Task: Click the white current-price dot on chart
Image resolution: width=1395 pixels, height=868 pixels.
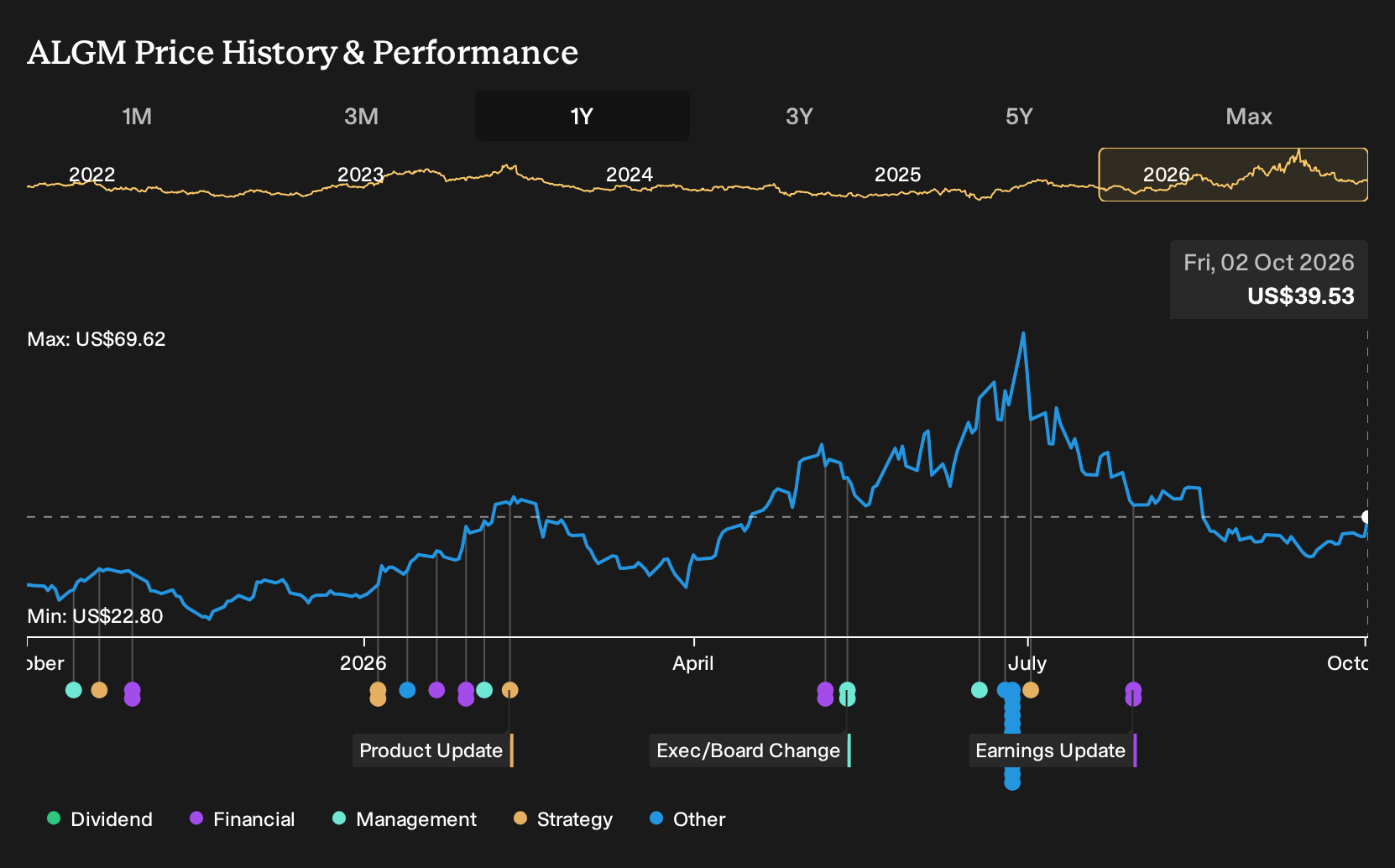Action: click(x=1366, y=517)
